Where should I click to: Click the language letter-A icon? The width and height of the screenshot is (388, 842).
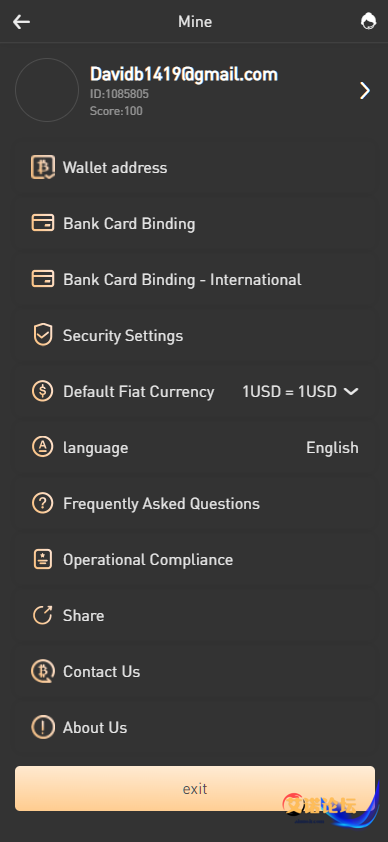click(42, 447)
